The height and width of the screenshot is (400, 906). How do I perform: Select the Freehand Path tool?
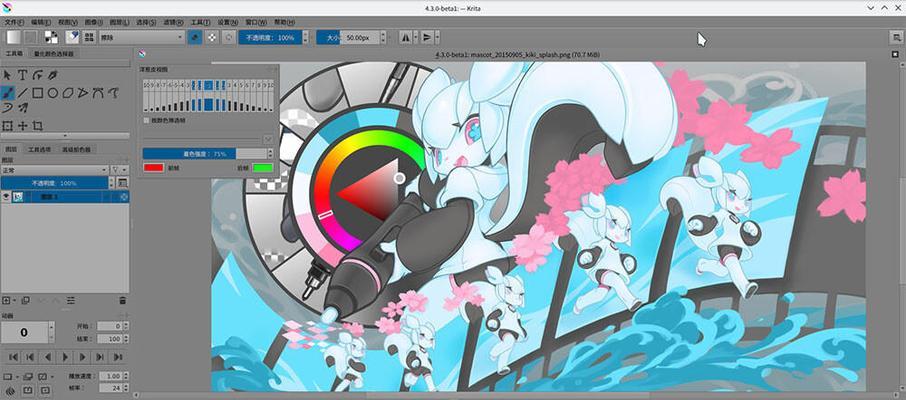pyautogui.click(x=113, y=92)
